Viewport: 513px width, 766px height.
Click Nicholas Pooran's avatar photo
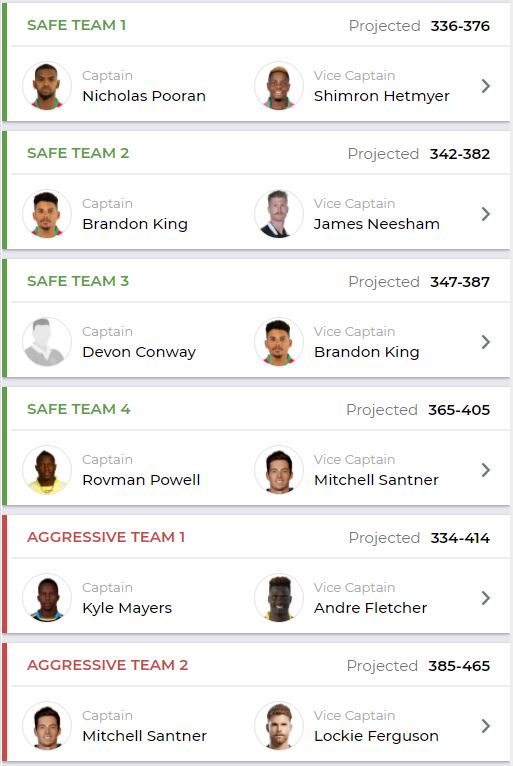coord(47,86)
